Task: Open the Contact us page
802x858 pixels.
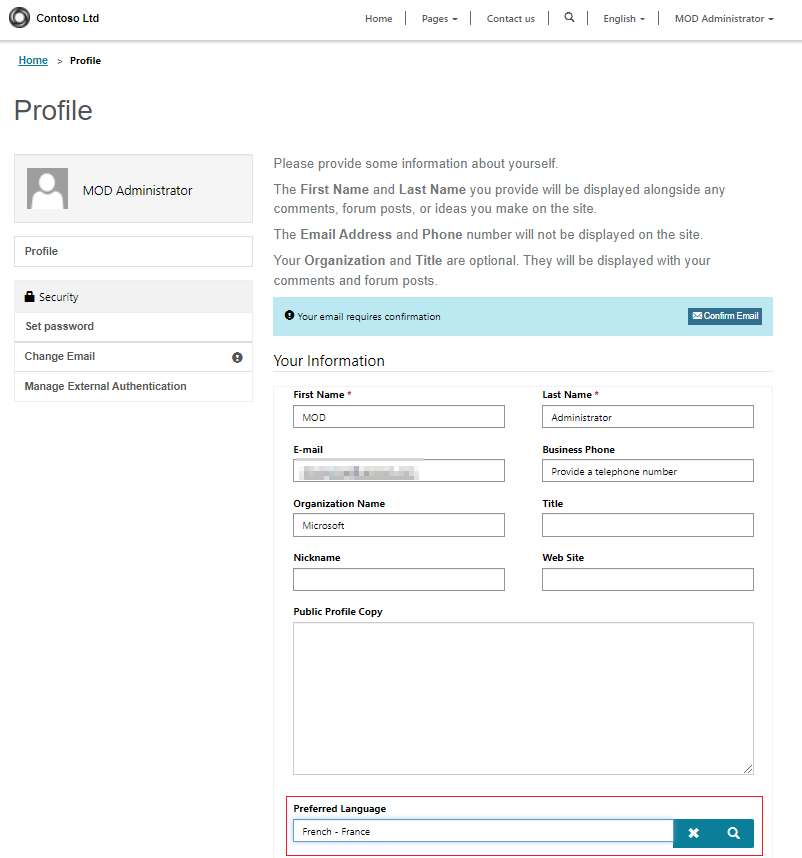Action: [x=510, y=19]
